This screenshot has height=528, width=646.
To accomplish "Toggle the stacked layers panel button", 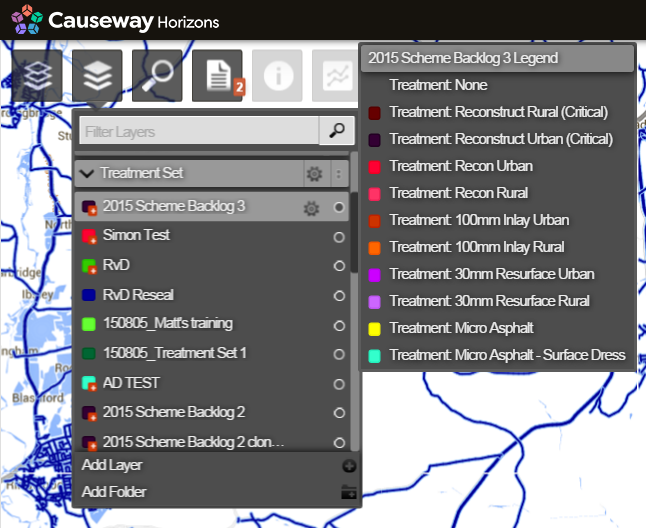I will coord(97,76).
